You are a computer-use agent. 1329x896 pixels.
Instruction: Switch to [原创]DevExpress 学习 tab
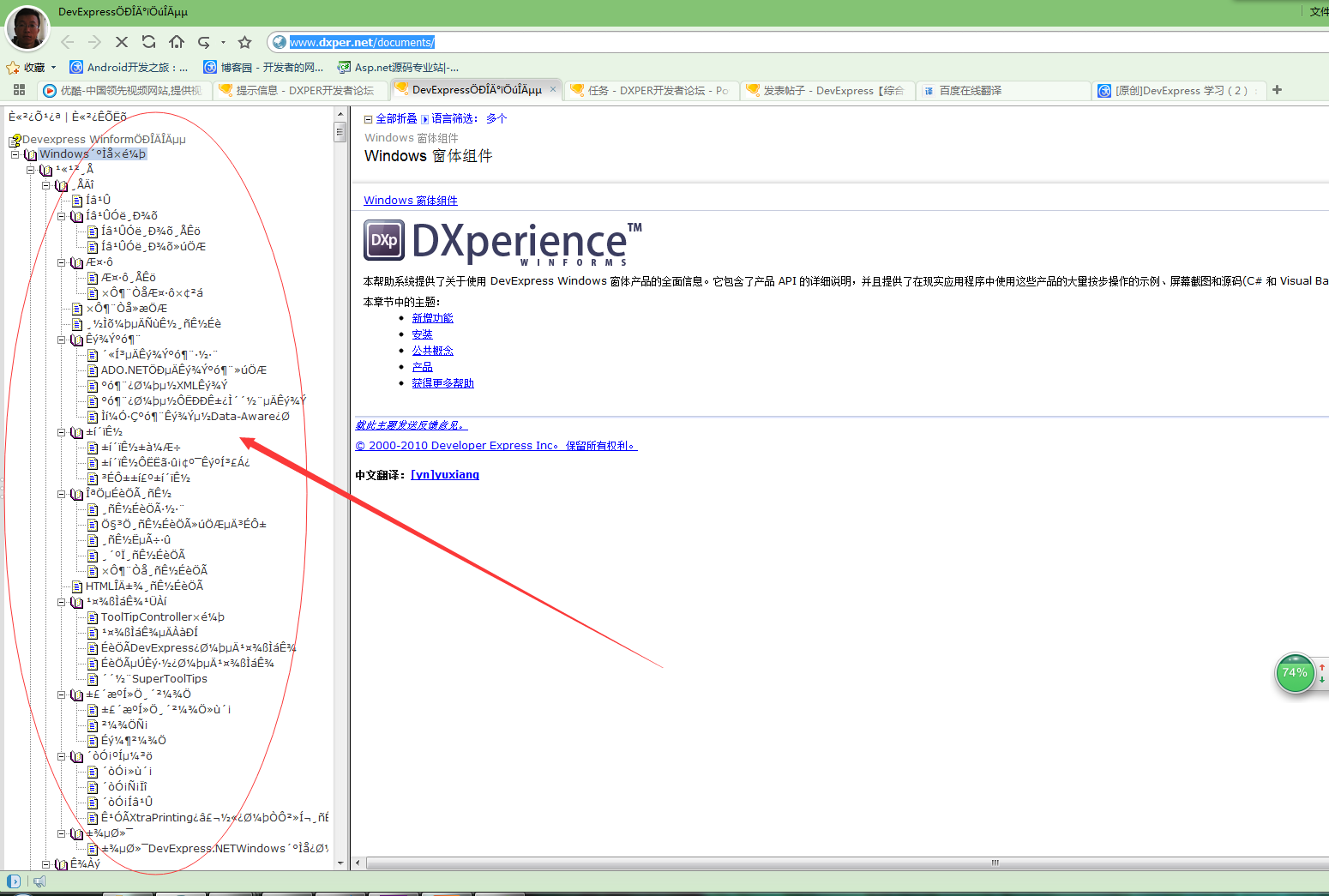[1179, 90]
